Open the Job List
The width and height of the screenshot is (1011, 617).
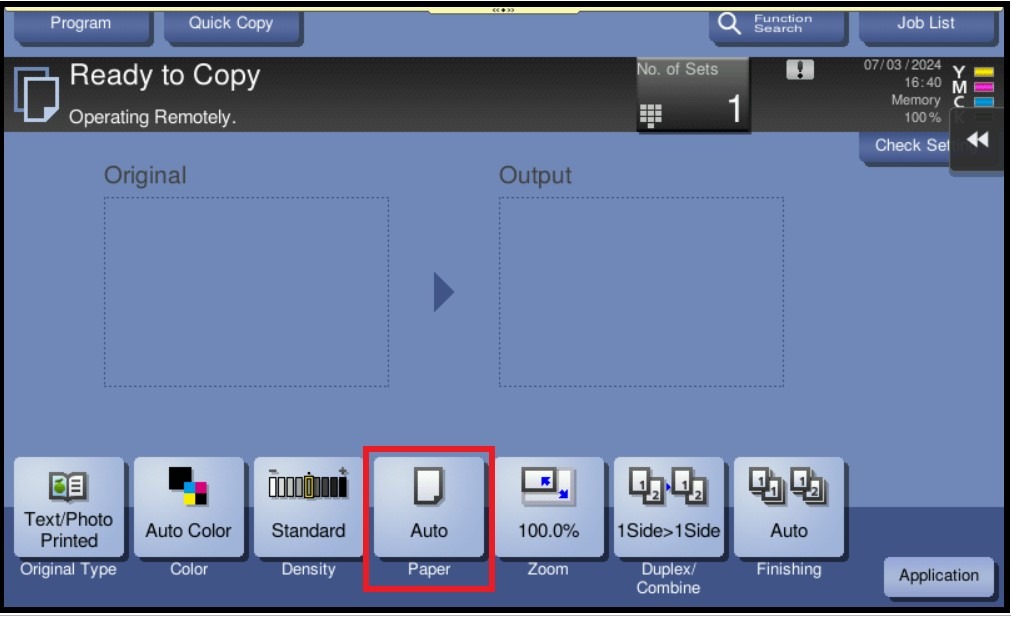click(926, 25)
